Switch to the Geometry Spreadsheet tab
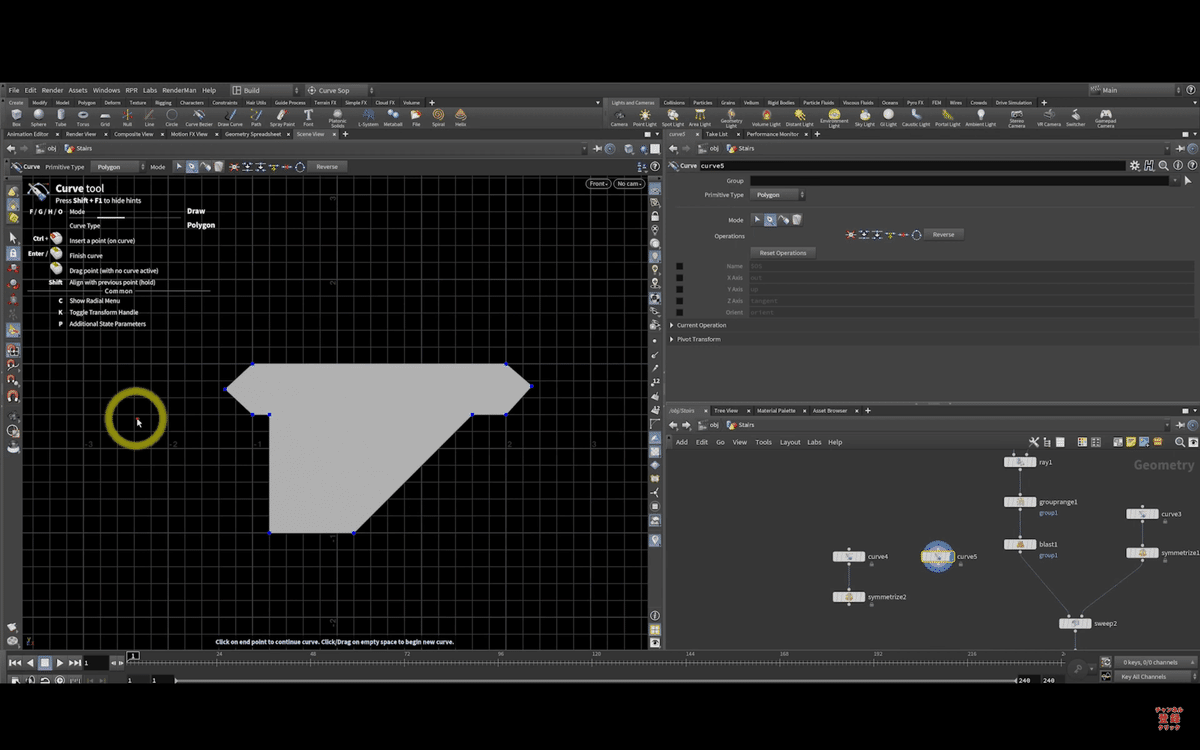Viewport: 1200px width, 750px height. [252, 134]
